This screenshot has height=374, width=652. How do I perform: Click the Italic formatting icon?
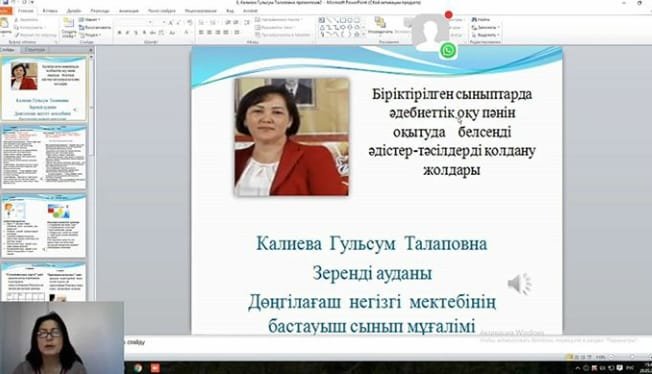pos(128,32)
